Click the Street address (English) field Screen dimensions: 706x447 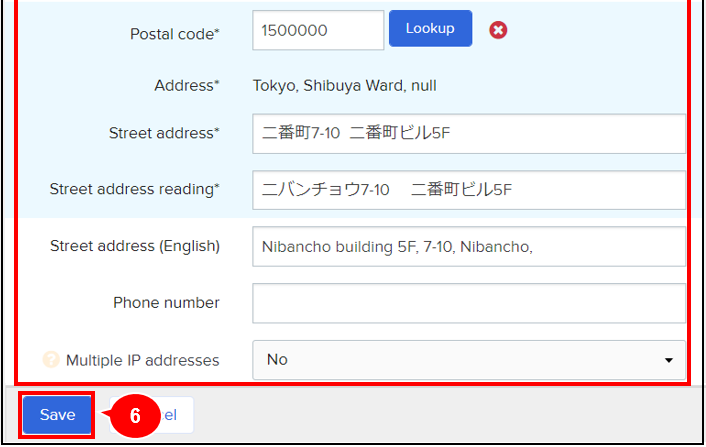[x=469, y=247]
